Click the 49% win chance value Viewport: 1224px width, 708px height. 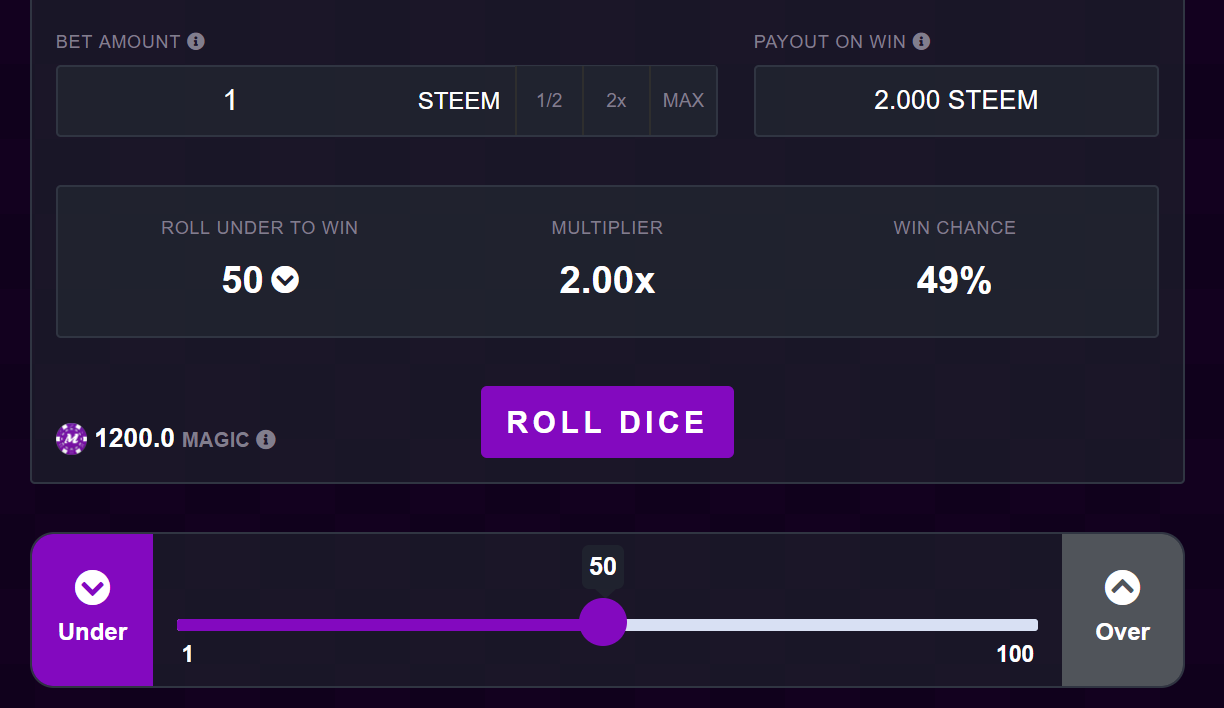pos(954,281)
